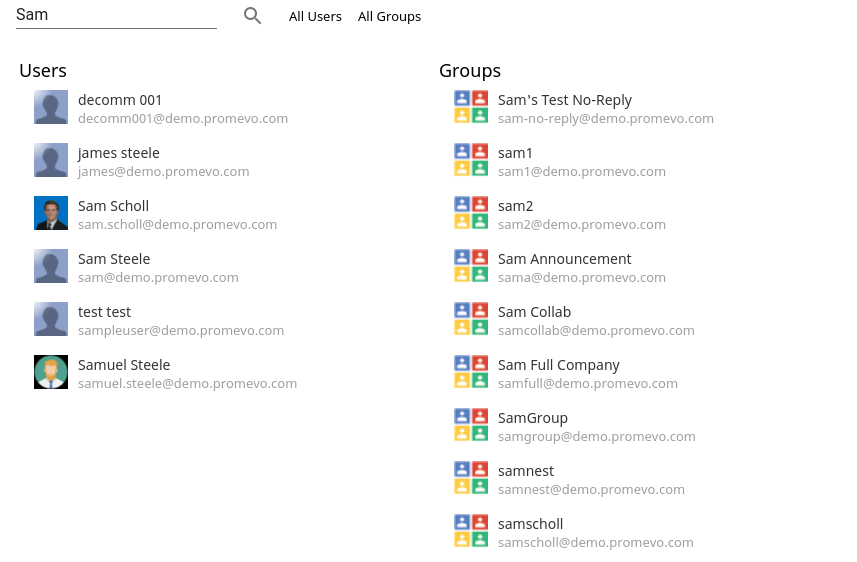
Task: Click the Sam Announcement group icon
Action: pyautogui.click(x=471, y=266)
